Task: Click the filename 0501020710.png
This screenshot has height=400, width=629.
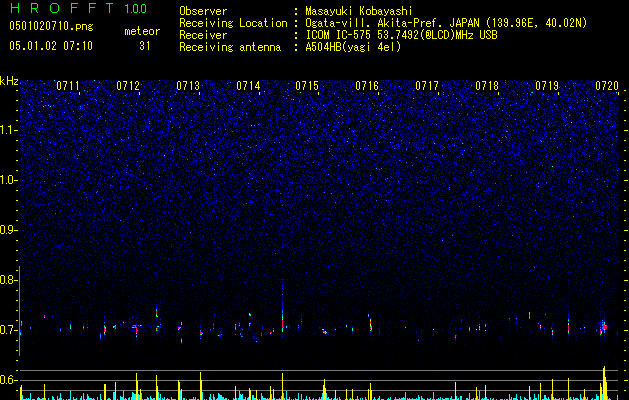Action: coord(51,26)
